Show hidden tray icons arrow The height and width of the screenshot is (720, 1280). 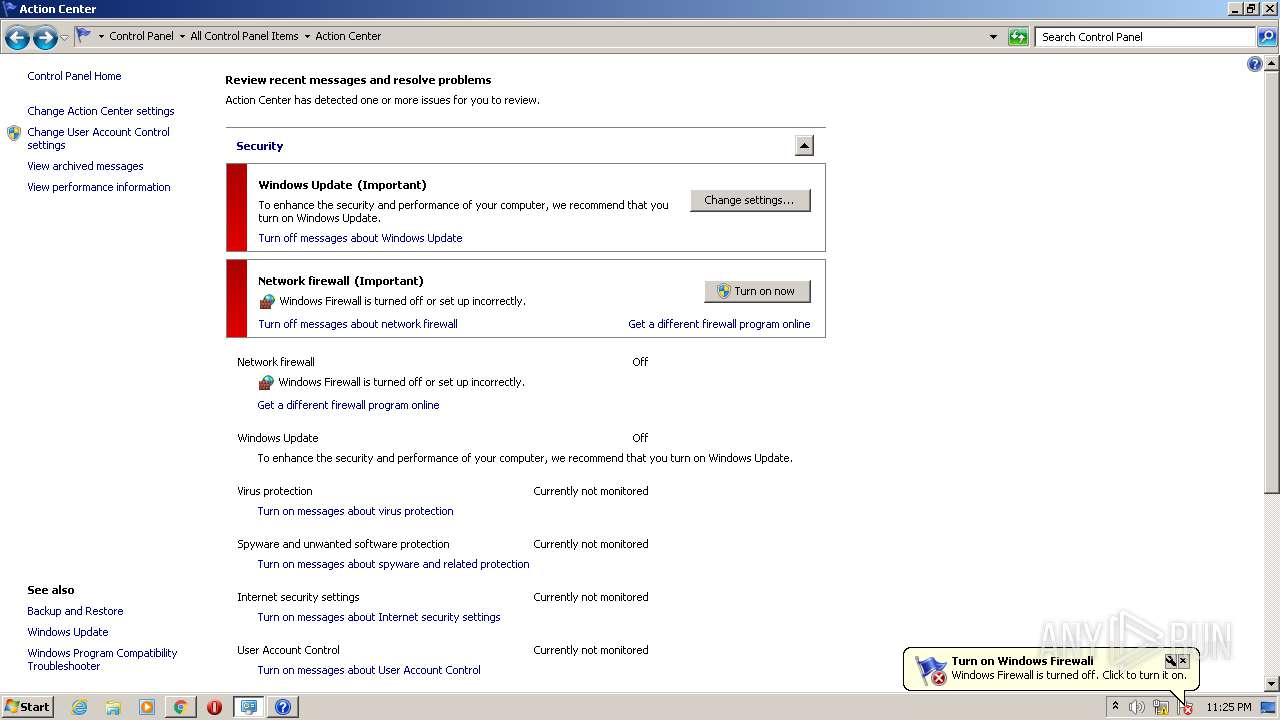(x=1115, y=706)
